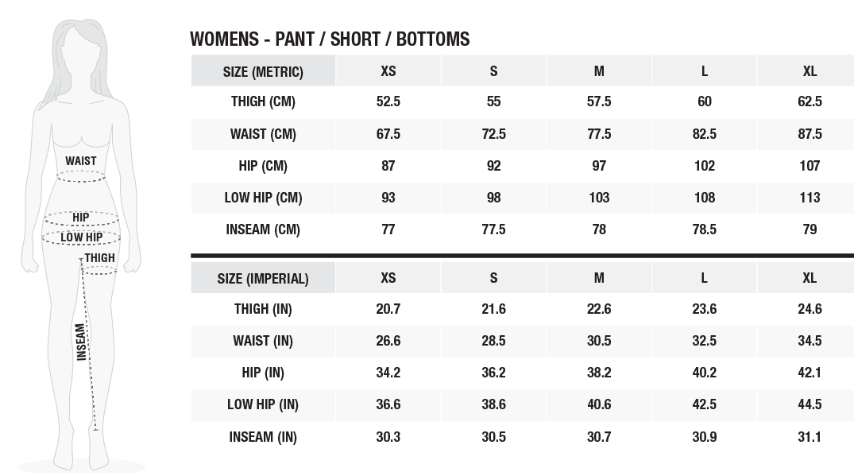Click the INSEAM (CM) value 77.5 for size S

point(493,229)
